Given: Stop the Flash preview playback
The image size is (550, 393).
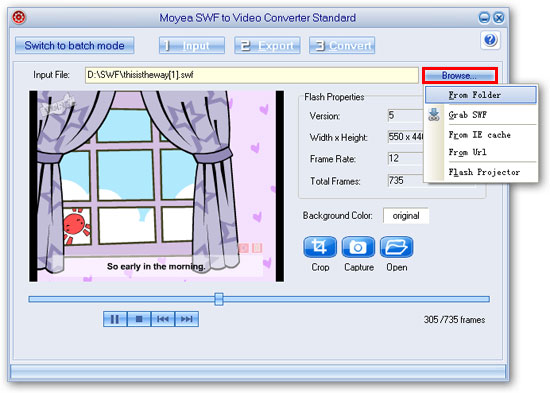Looking at the screenshot, I should point(139,319).
